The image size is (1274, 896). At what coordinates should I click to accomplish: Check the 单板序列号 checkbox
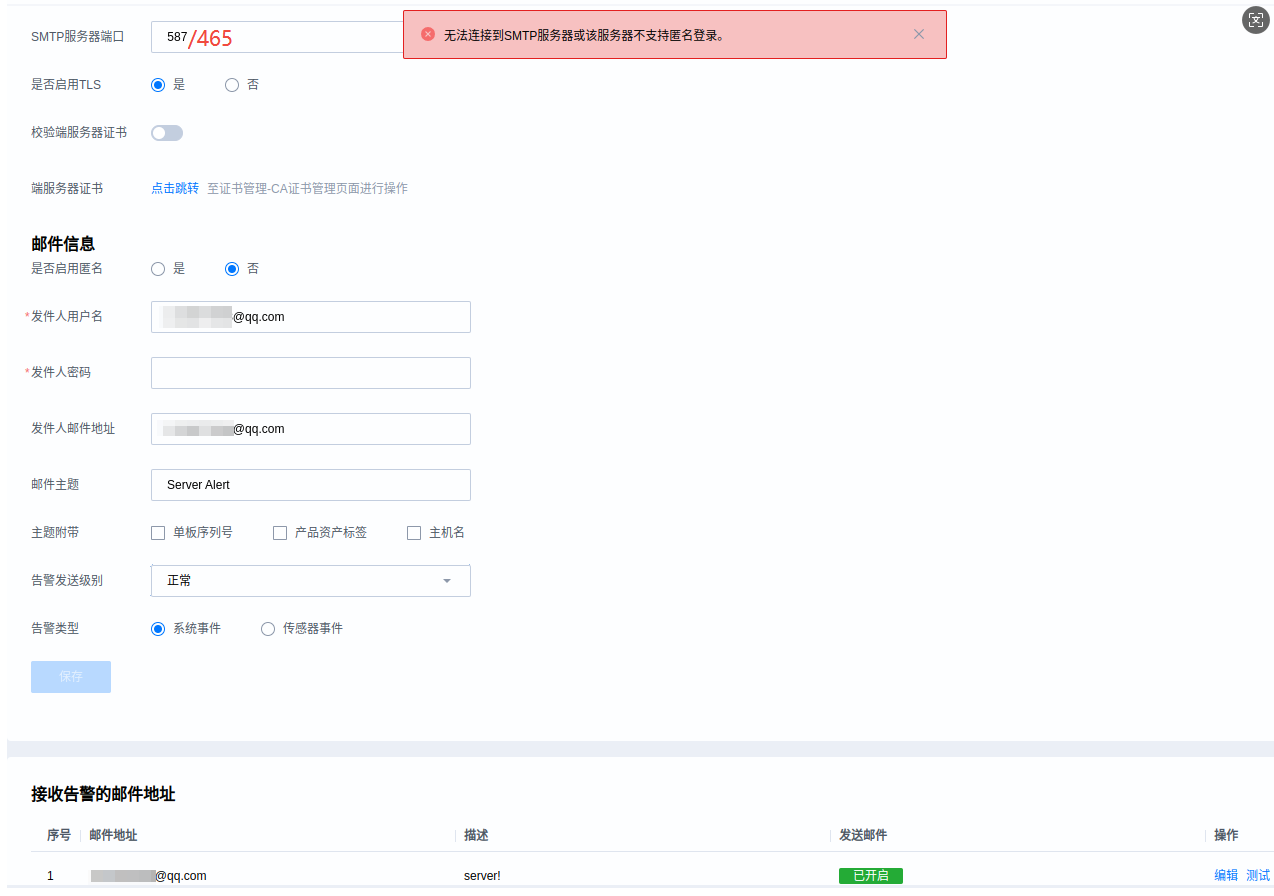coord(158,533)
